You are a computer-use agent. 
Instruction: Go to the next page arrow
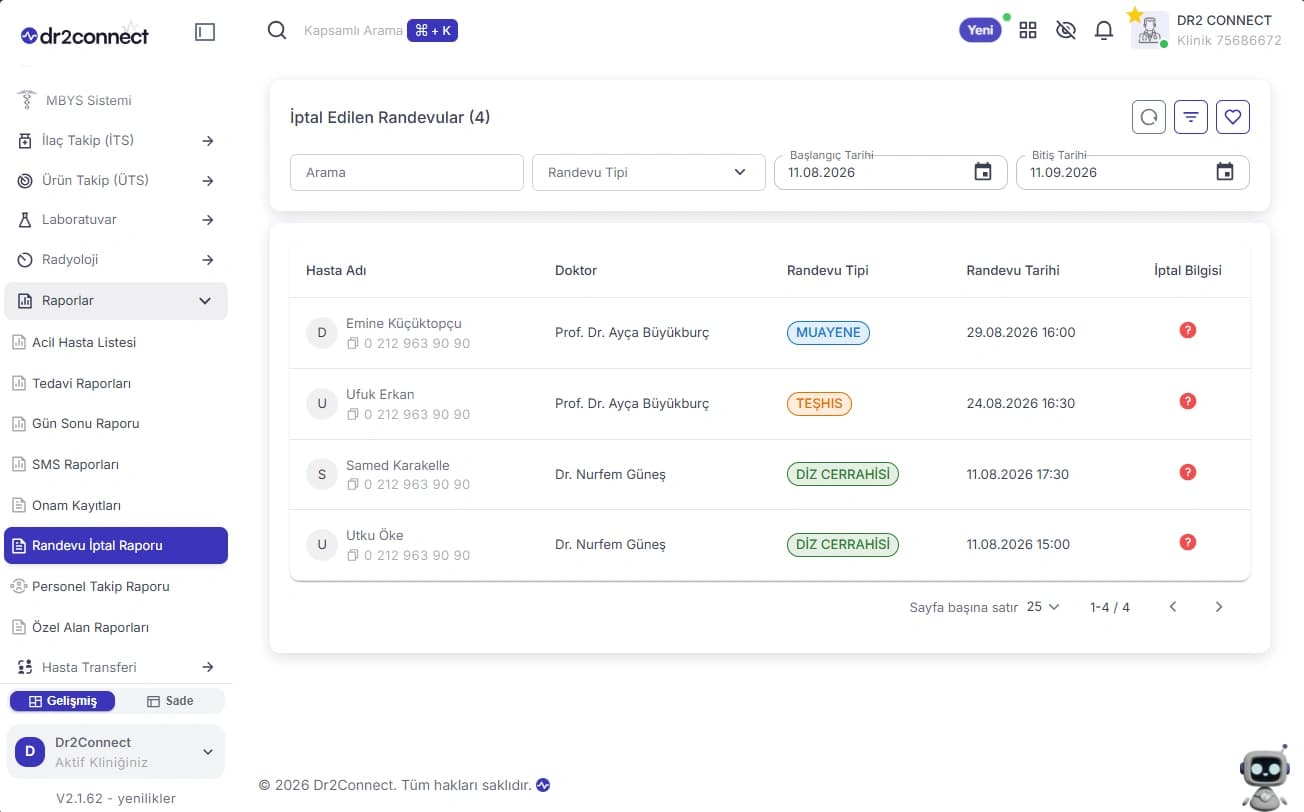tap(1218, 607)
